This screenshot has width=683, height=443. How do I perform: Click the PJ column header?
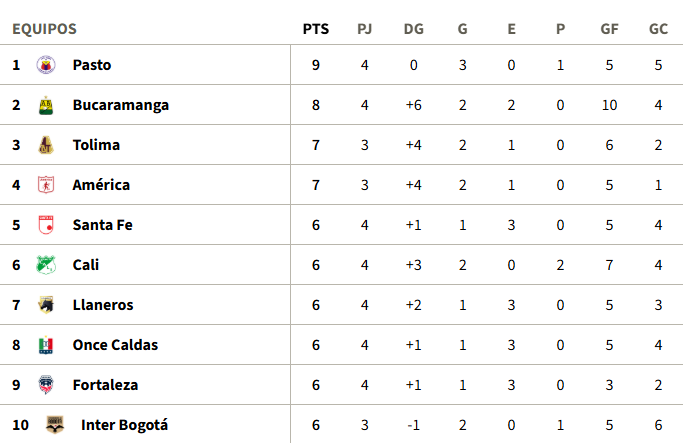click(x=365, y=29)
